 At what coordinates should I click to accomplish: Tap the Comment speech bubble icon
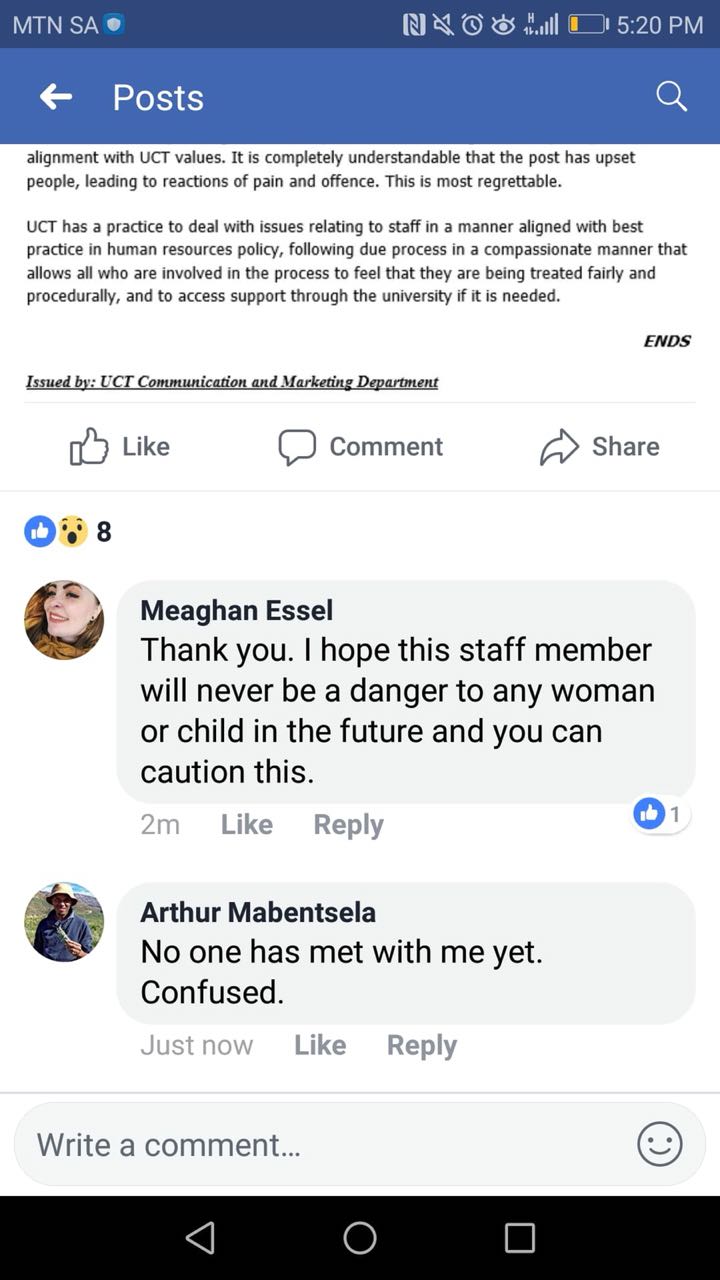(297, 447)
